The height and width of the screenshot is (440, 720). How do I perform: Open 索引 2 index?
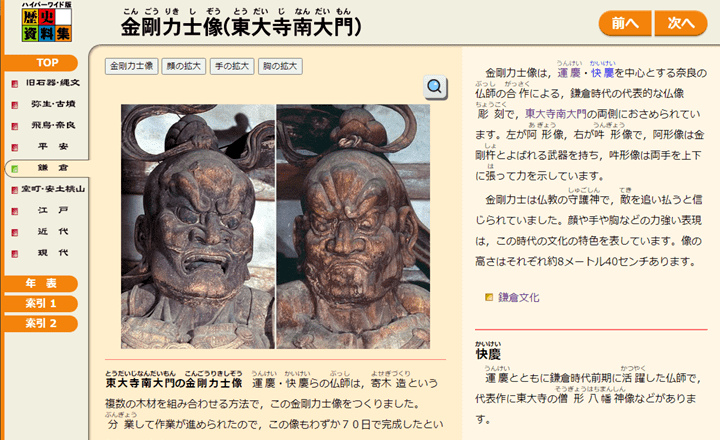(41, 323)
